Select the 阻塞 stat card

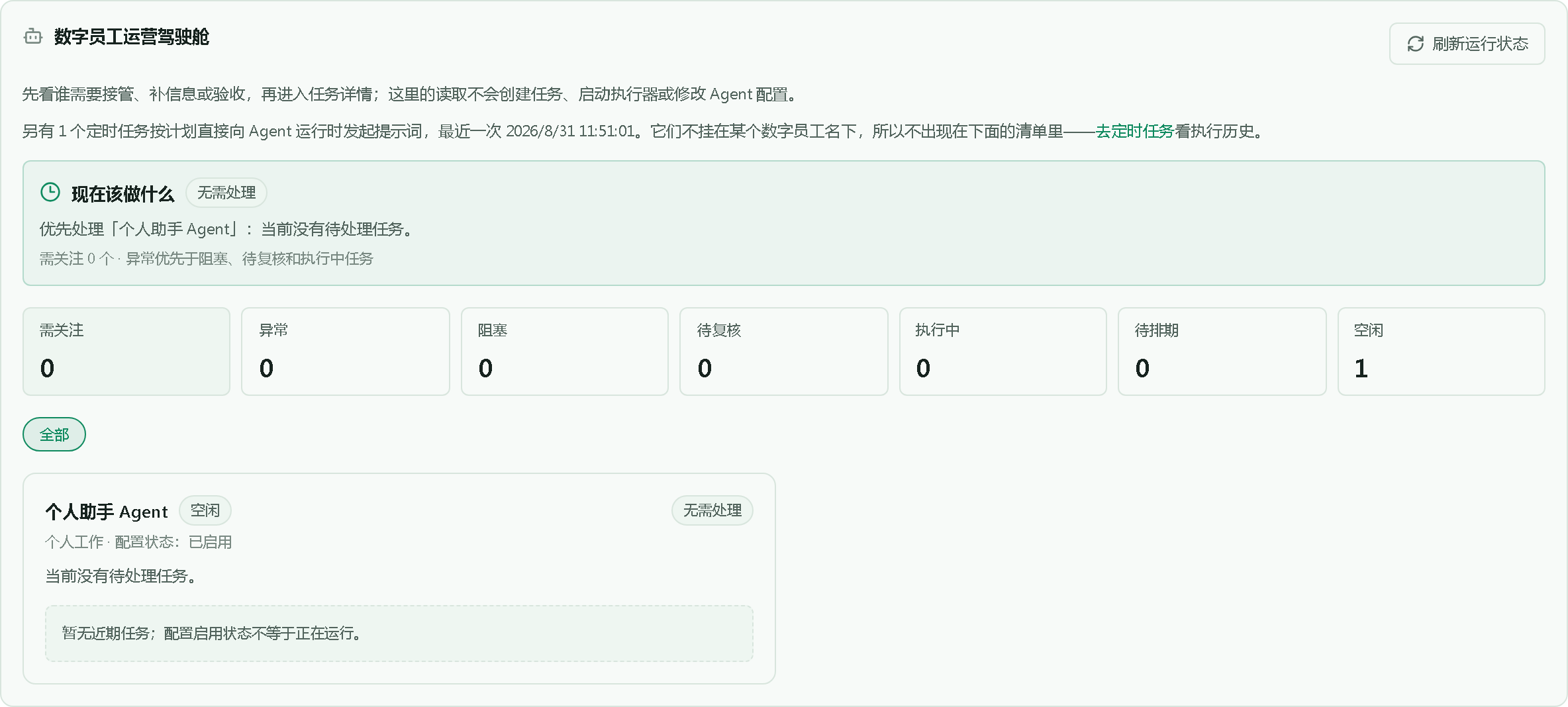565,352
